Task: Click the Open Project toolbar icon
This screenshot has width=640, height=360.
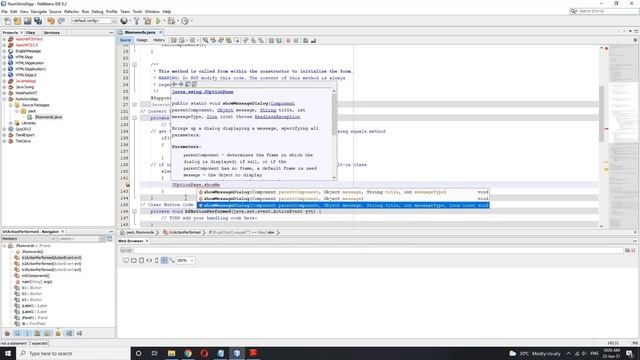Action: tap(27, 21)
